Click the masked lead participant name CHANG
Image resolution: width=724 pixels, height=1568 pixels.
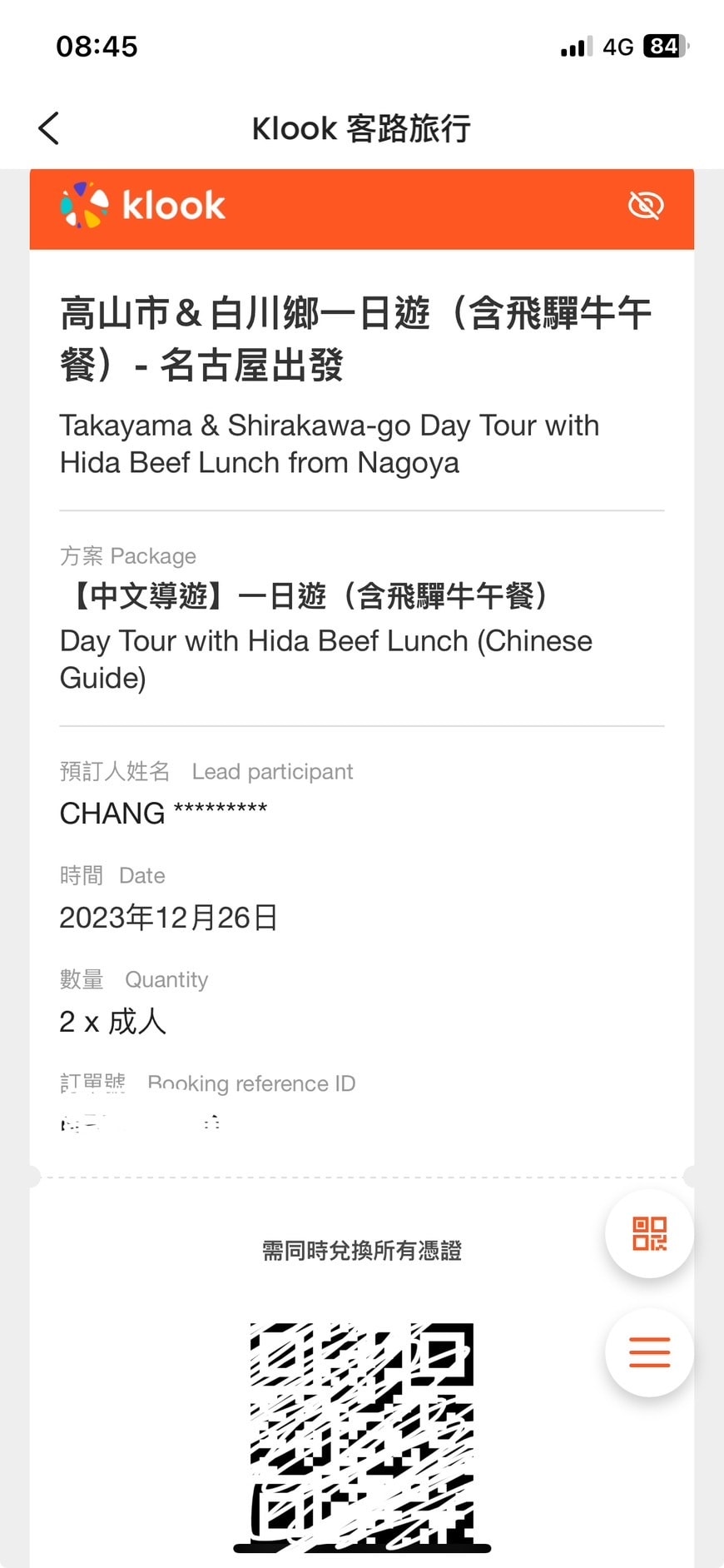pos(163,813)
